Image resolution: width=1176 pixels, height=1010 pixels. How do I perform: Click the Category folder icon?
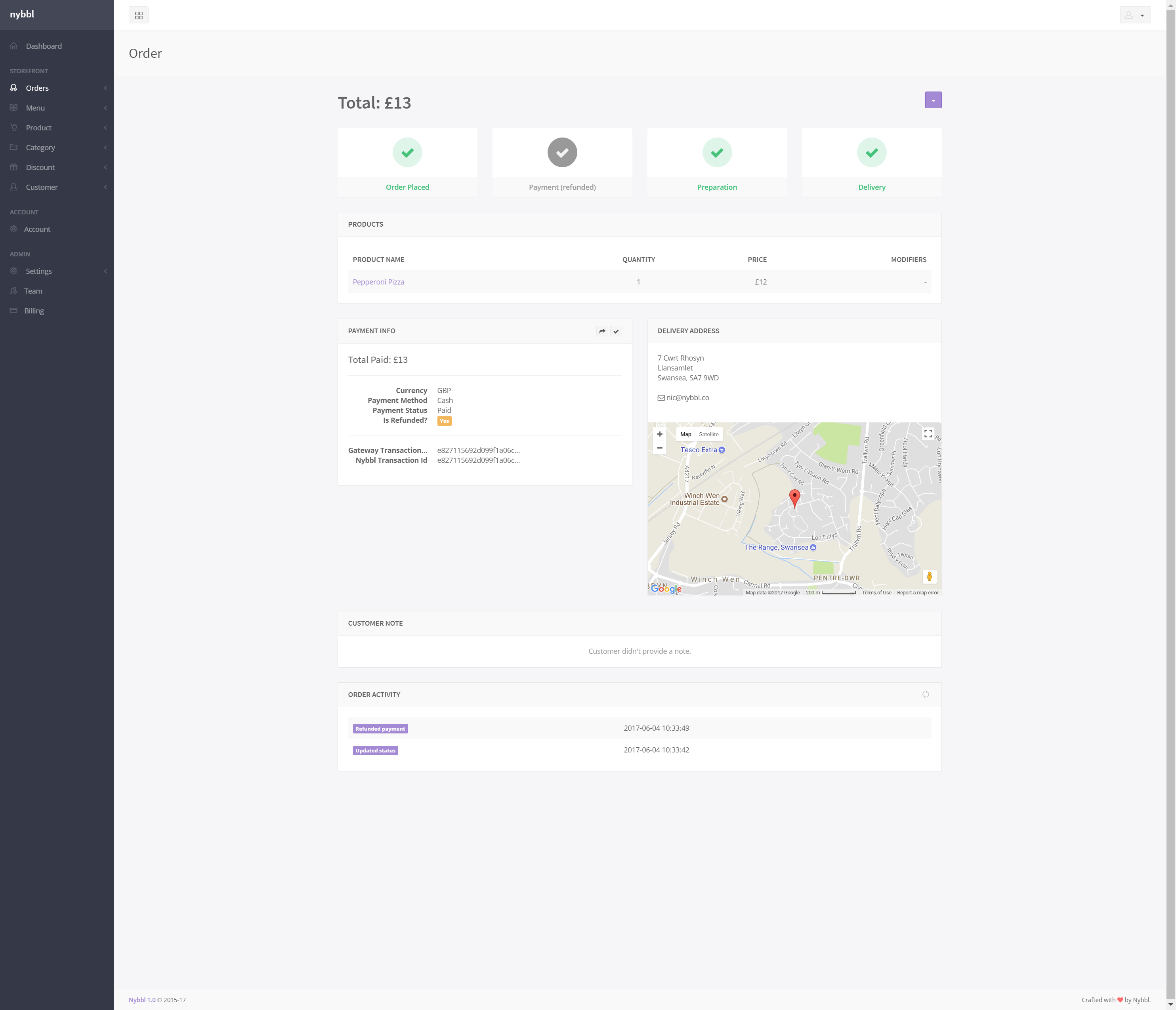(13, 148)
